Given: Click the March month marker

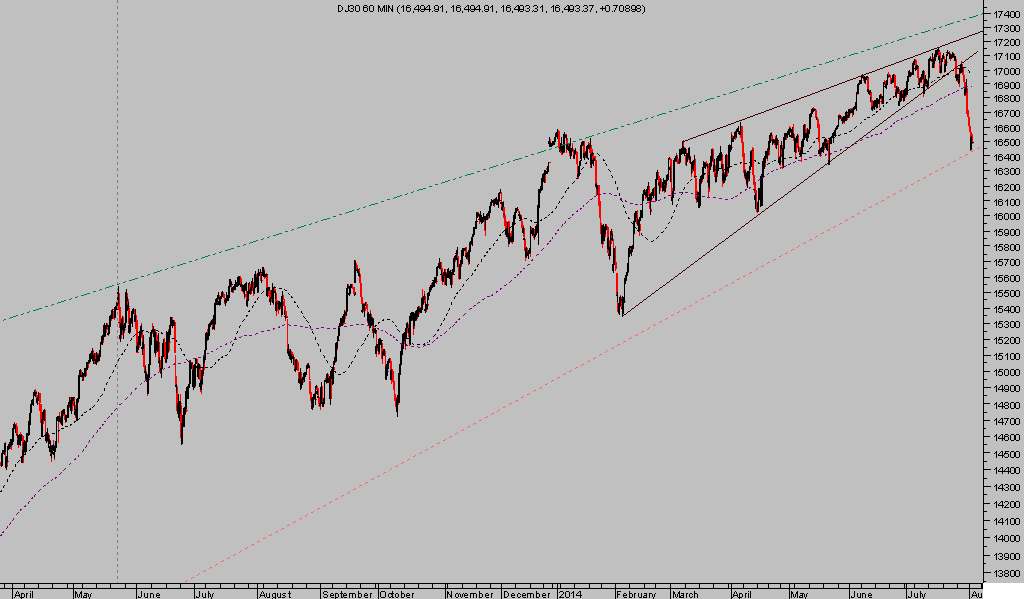Looking at the screenshot, I should tap(686, 593).
